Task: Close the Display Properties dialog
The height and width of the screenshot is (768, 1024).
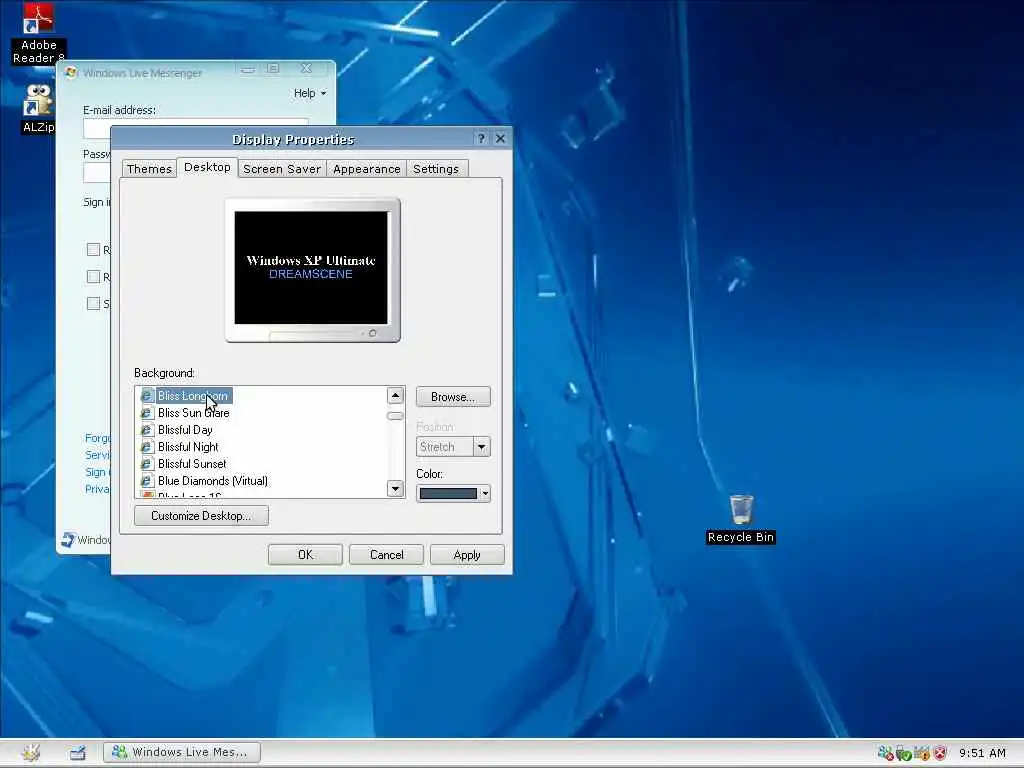Action: [x=500, y=138]
